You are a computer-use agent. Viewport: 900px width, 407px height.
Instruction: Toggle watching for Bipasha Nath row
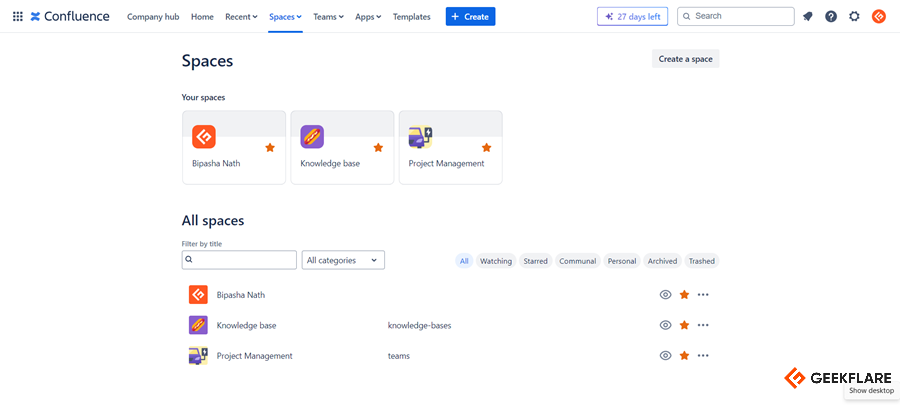click(x=665, y=294)
